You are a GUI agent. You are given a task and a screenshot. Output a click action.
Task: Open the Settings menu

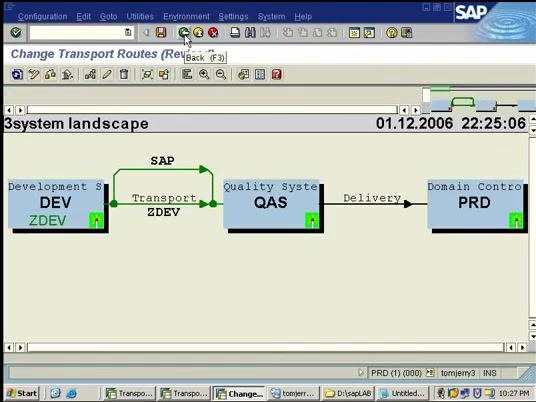click(x=233, y=16)
